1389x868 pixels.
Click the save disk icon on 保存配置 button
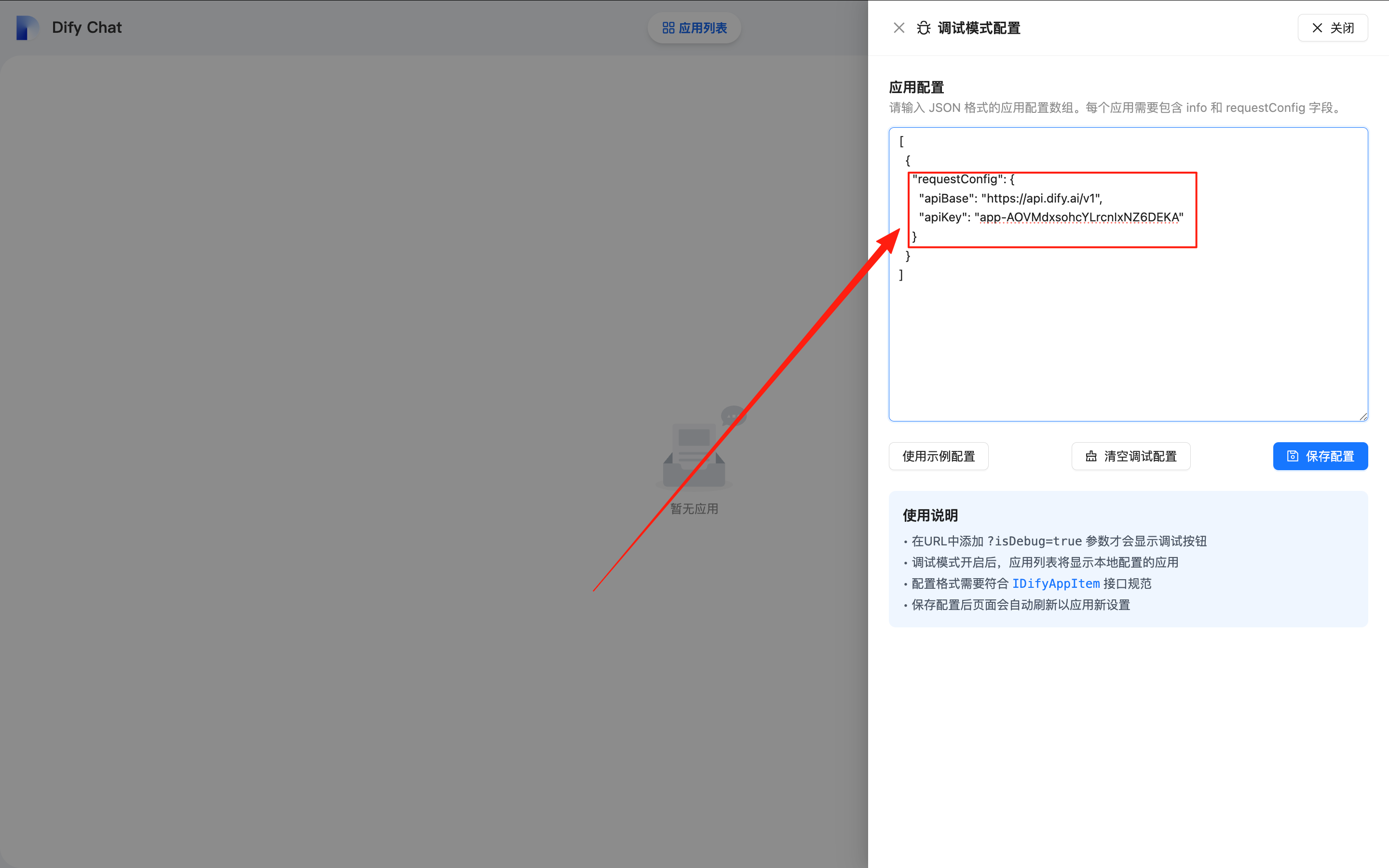tap(1292, 456)
